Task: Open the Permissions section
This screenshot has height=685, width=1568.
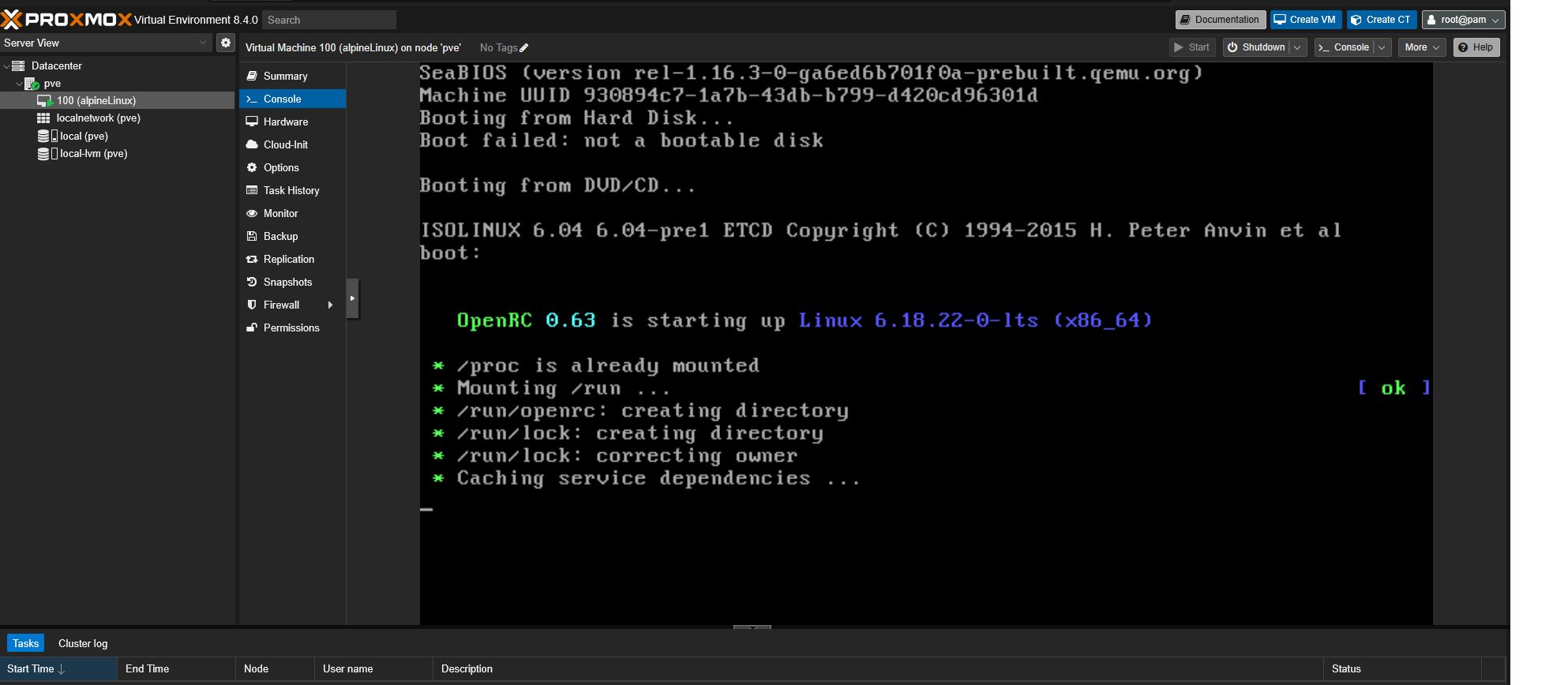Action: point(292,328)
